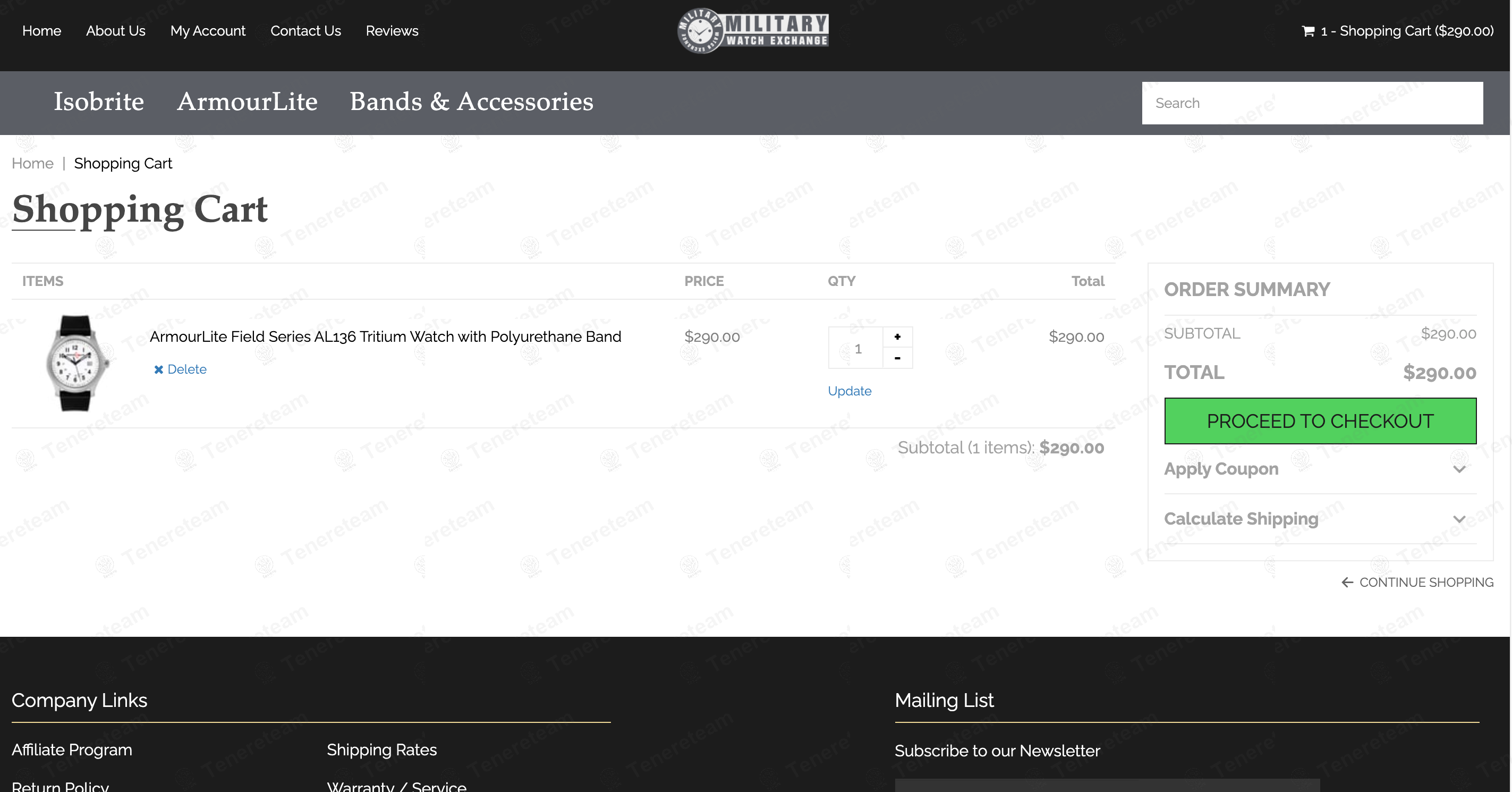Proceed to checkout with green button
Screen dimensions: 1512x792
click(1320, 421)
